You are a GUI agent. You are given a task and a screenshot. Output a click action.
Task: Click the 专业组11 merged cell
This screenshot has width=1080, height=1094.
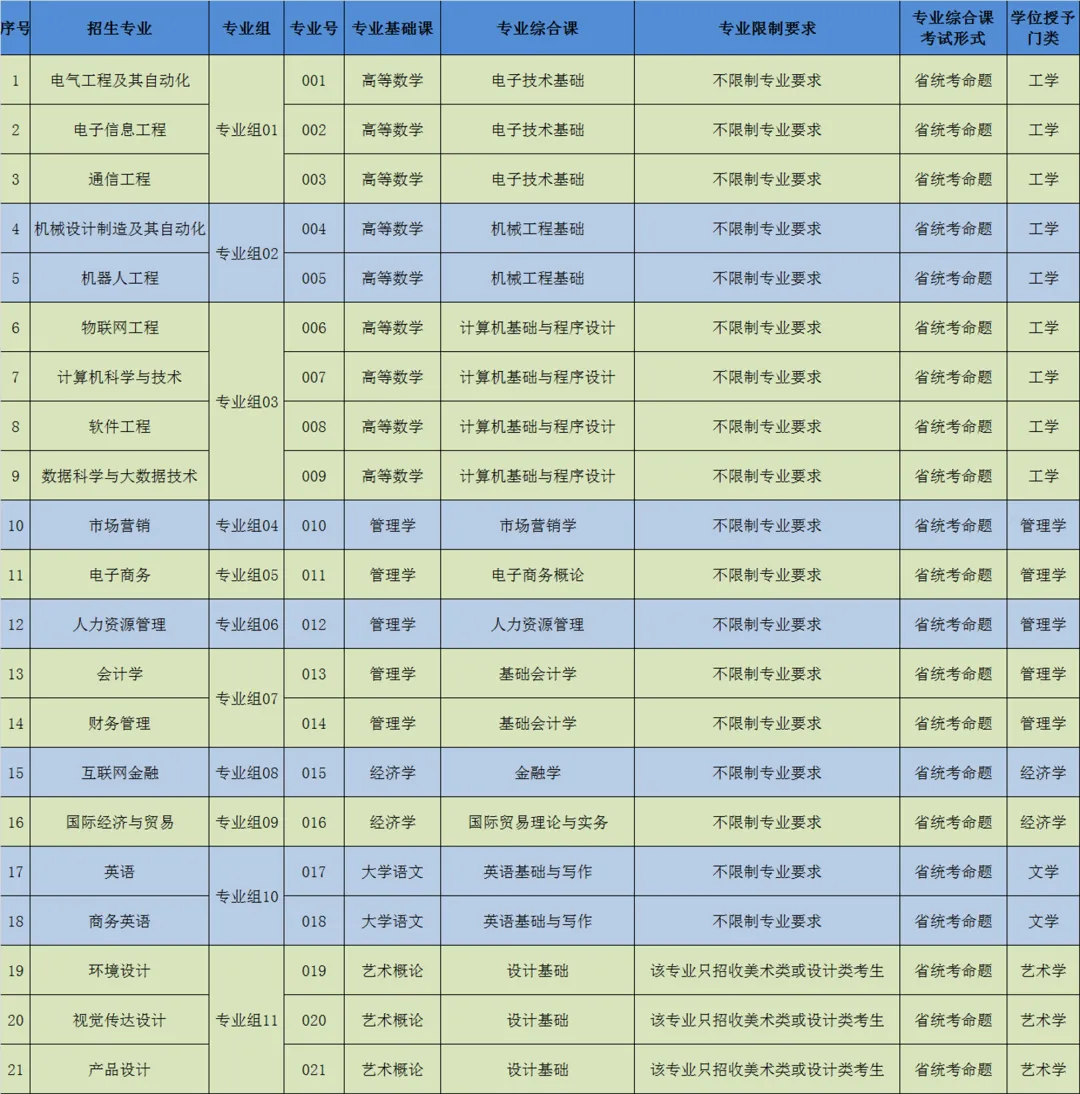(x=246, y=1020)
